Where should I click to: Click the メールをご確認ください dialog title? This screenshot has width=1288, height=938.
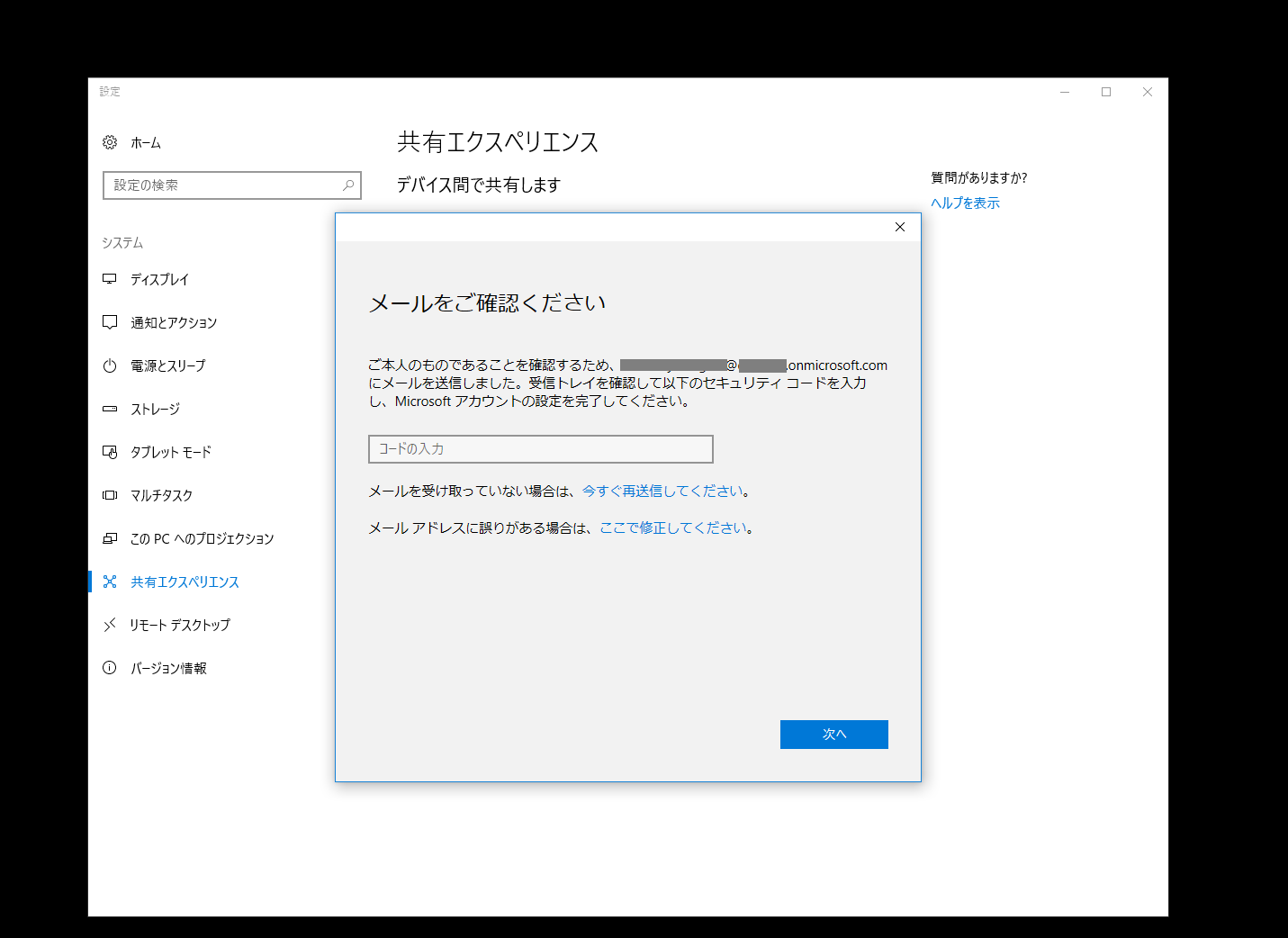tap(488, 303)
